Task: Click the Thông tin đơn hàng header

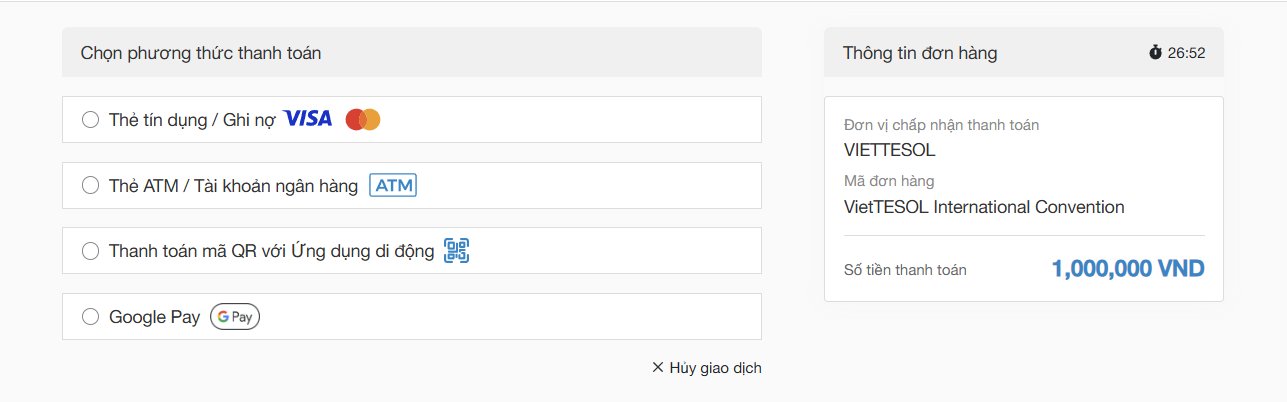Action: [x=920, y=53]
